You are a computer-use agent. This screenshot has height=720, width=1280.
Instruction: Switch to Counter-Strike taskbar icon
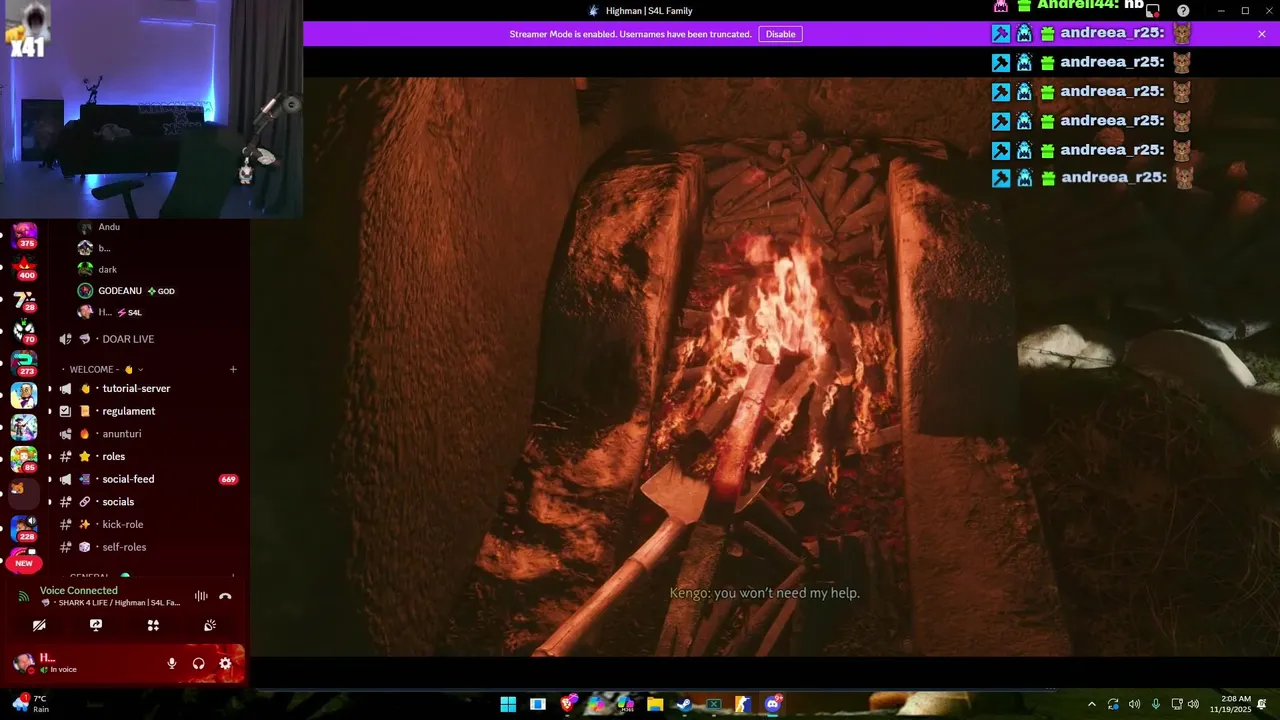coord(743,704)
